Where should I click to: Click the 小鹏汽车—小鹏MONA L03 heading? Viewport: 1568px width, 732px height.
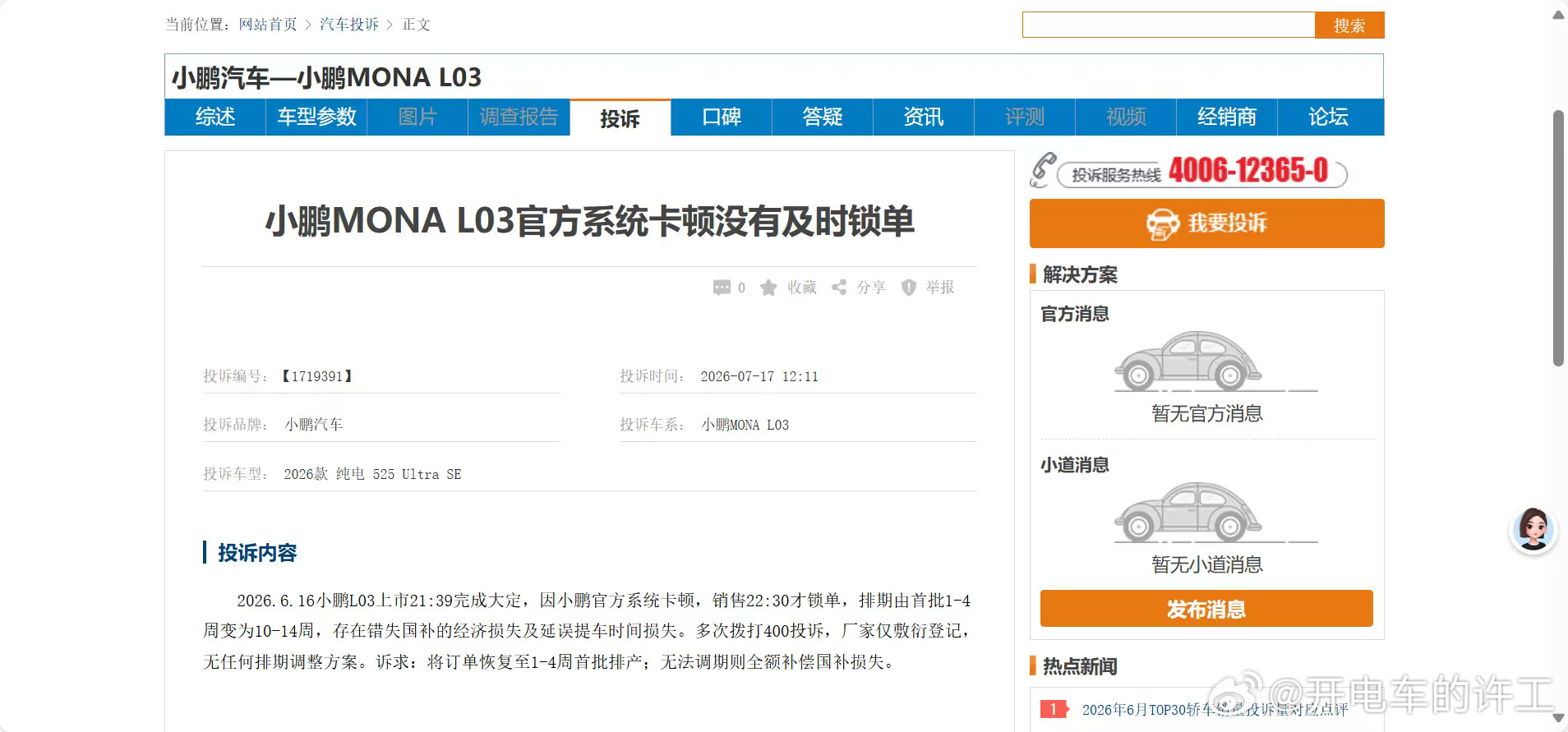326,77
